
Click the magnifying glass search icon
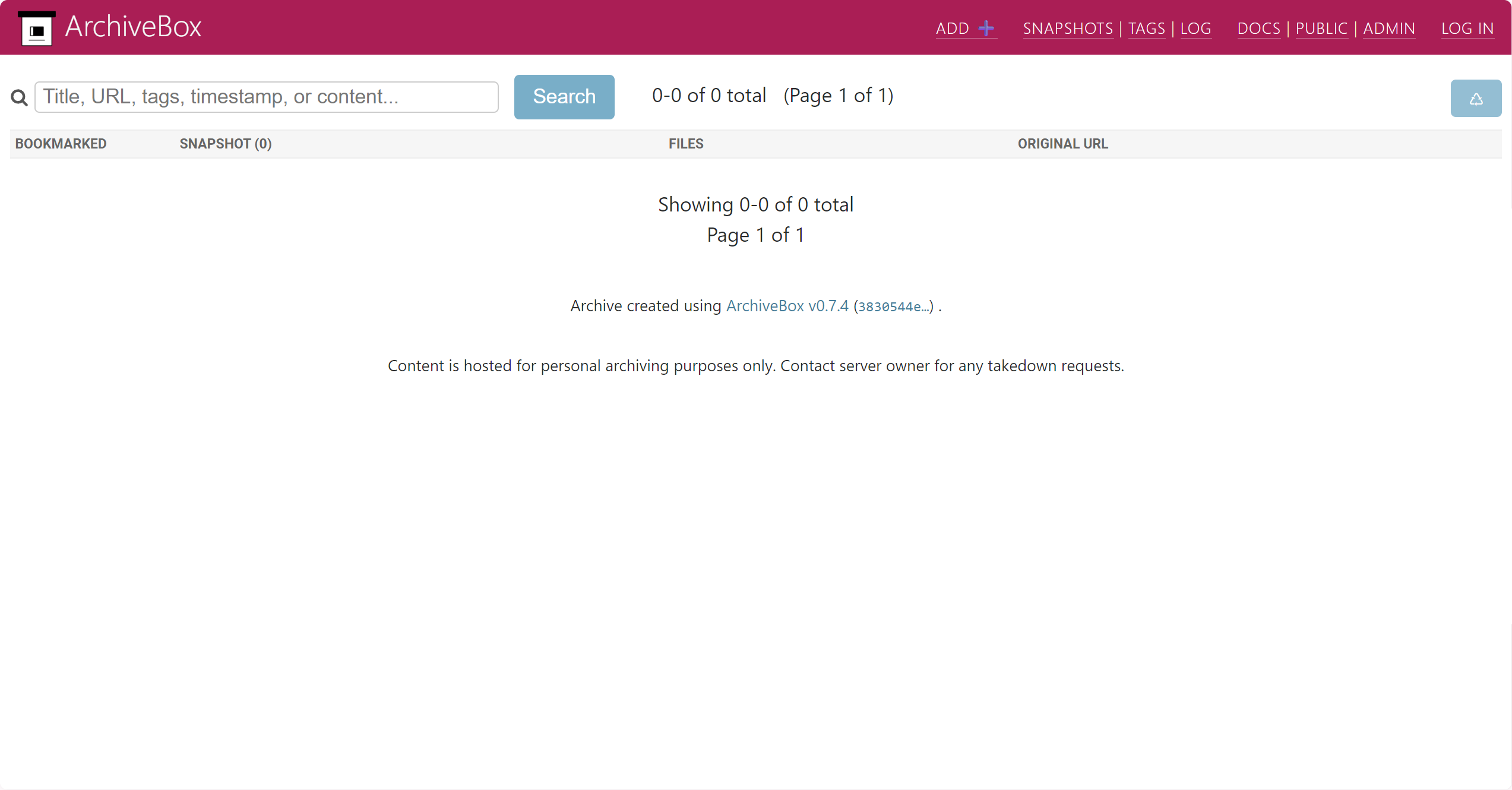19,97
